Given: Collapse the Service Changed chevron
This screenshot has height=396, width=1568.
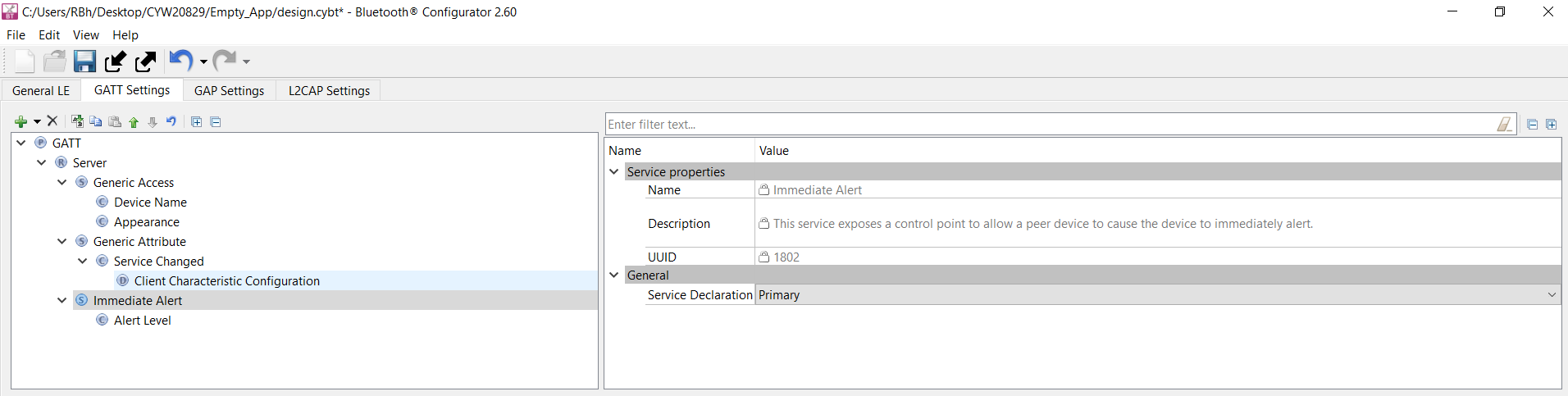Looking at the screenshot, I should [x=83, y=261].
